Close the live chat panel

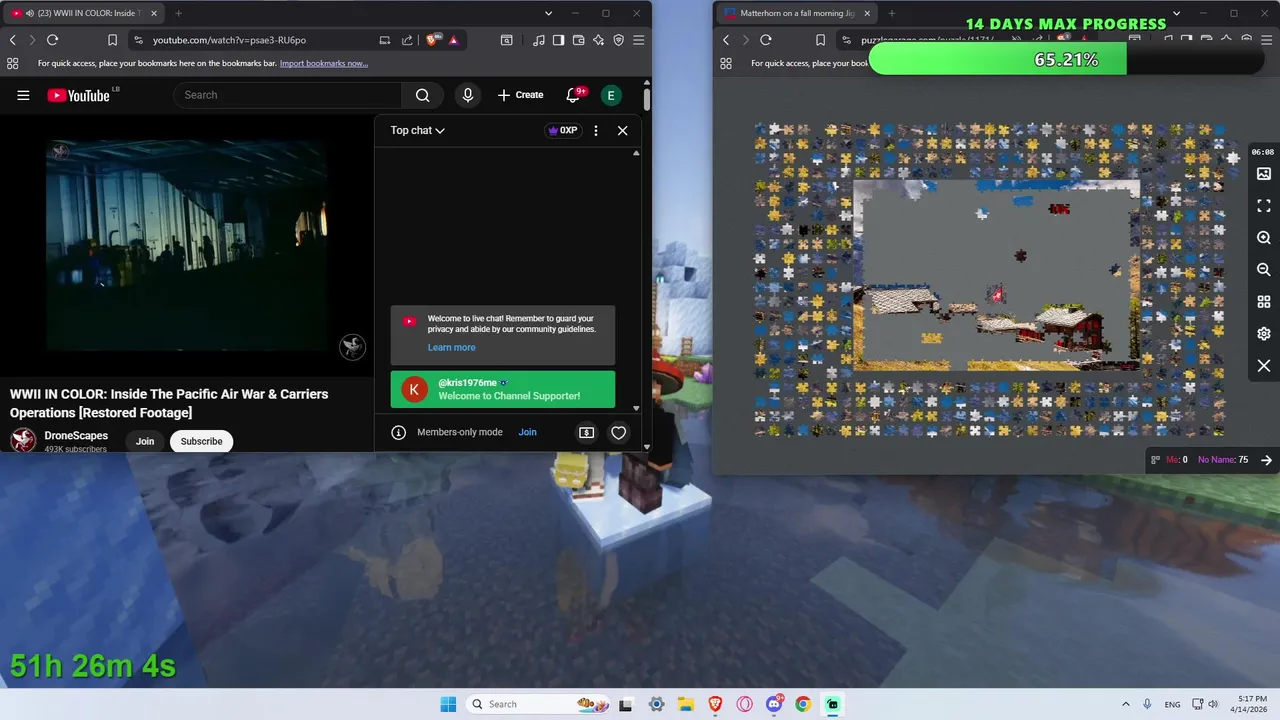622,130
